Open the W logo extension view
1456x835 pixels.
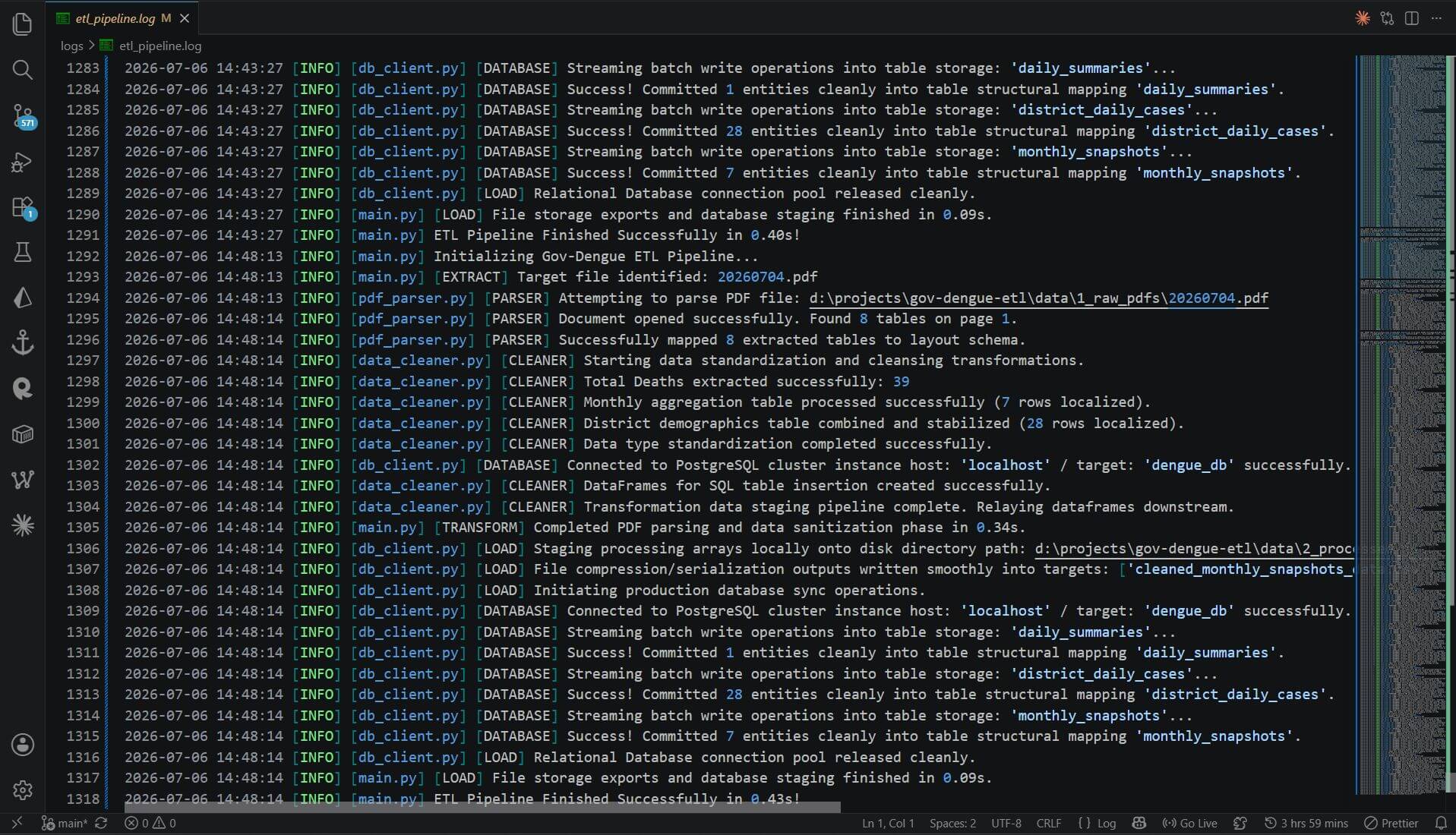pos(23,480)
